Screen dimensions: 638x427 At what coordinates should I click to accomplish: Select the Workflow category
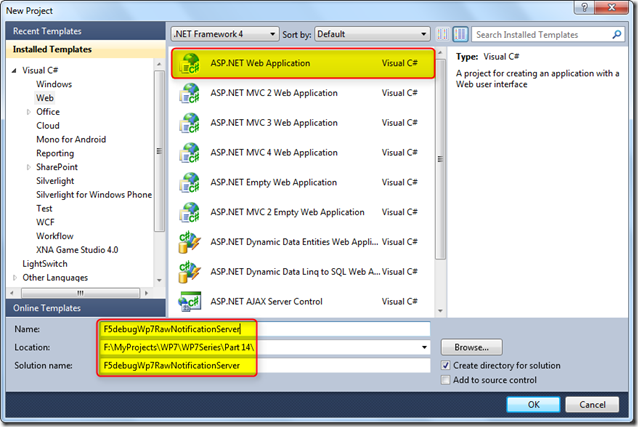55,236
